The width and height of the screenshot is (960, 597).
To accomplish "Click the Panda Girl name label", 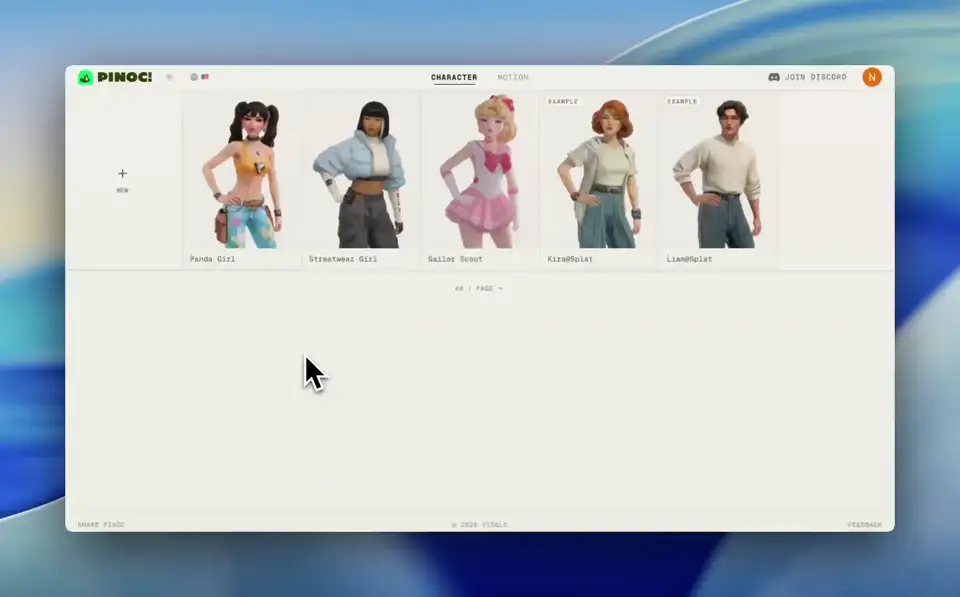I will (x=212, y=259).
